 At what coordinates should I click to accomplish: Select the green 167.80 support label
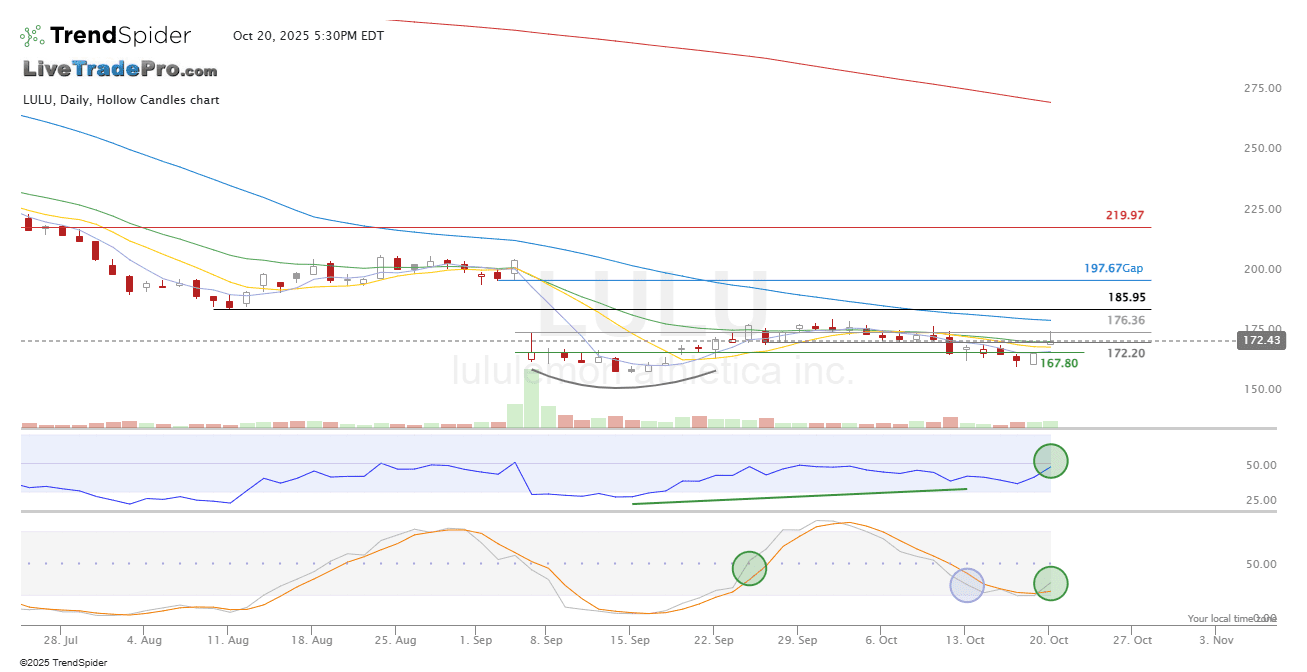tap(1059, 363)
